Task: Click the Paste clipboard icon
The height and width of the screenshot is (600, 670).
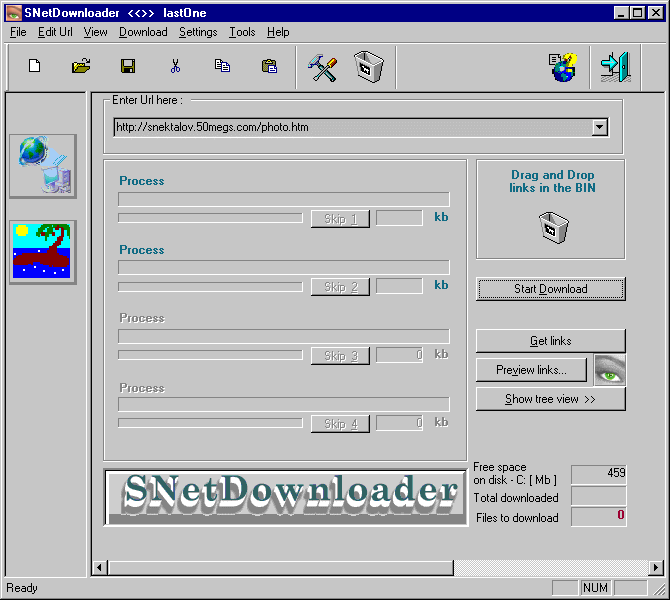Action: [269, 66]
